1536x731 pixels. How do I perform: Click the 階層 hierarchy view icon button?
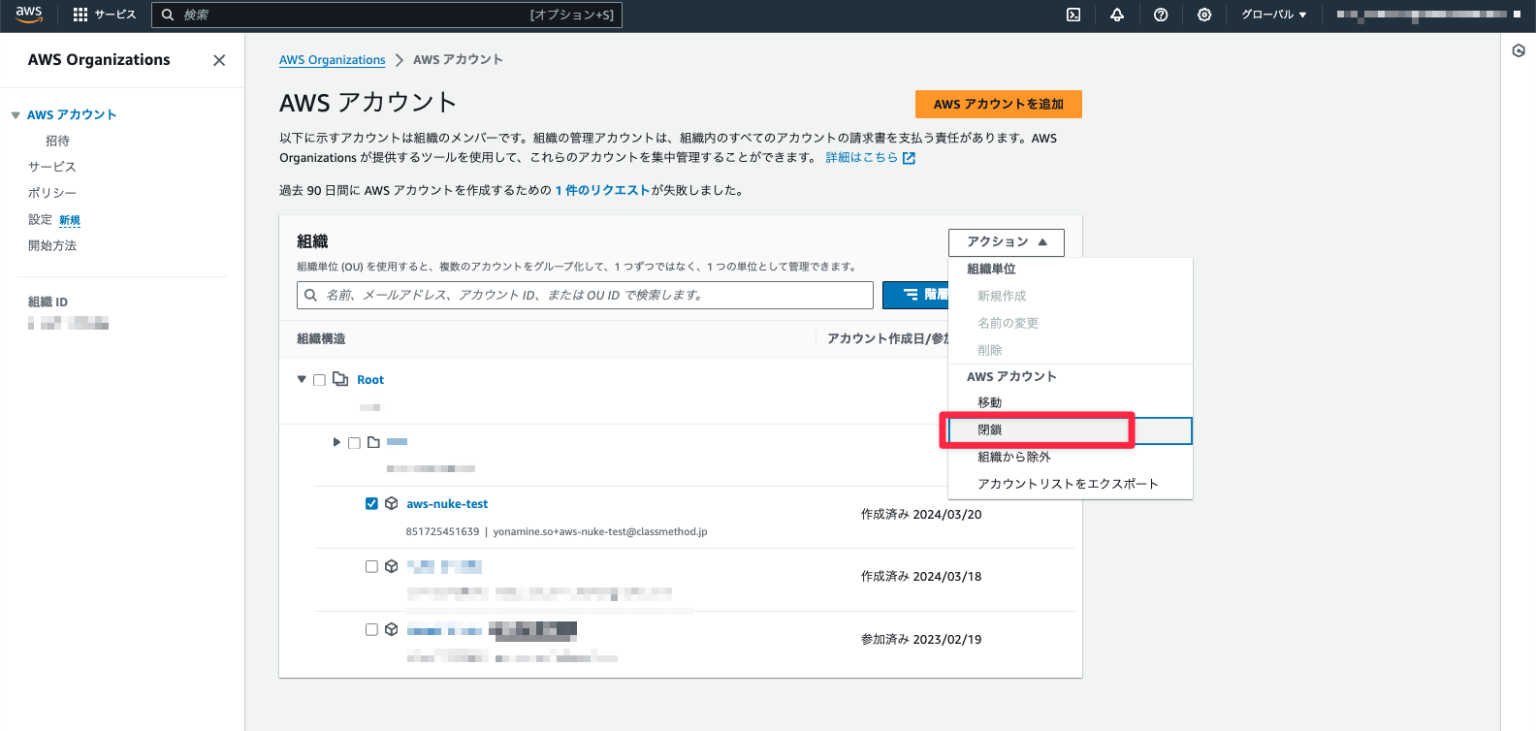910,294
